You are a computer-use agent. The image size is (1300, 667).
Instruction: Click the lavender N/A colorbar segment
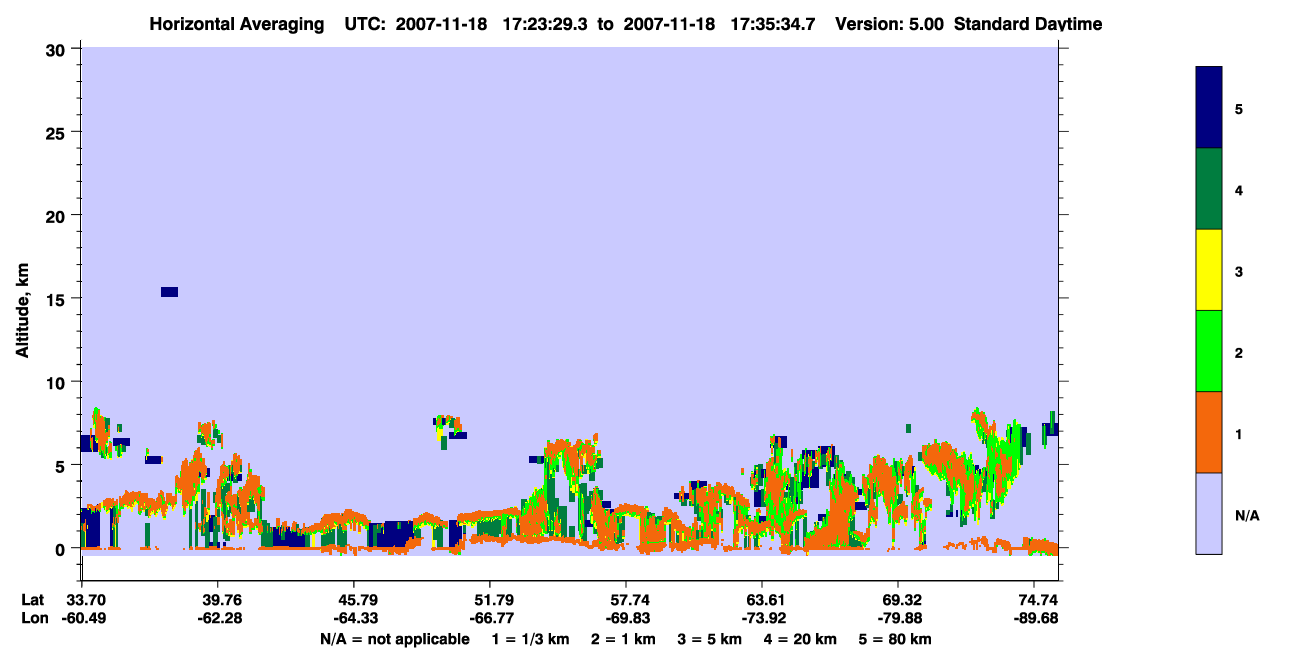[x=1209, y=513]
